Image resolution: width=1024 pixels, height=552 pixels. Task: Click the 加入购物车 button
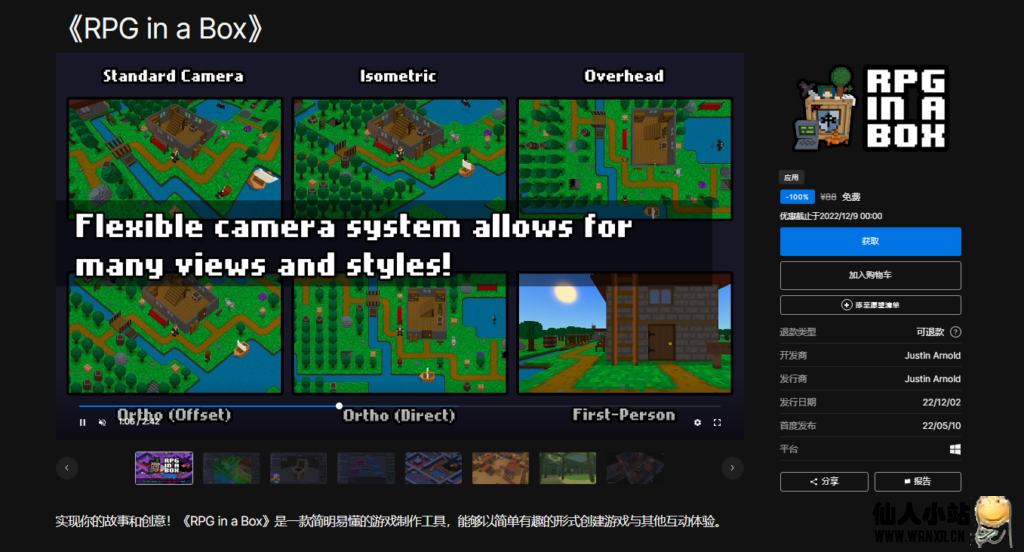pos(870,275)
